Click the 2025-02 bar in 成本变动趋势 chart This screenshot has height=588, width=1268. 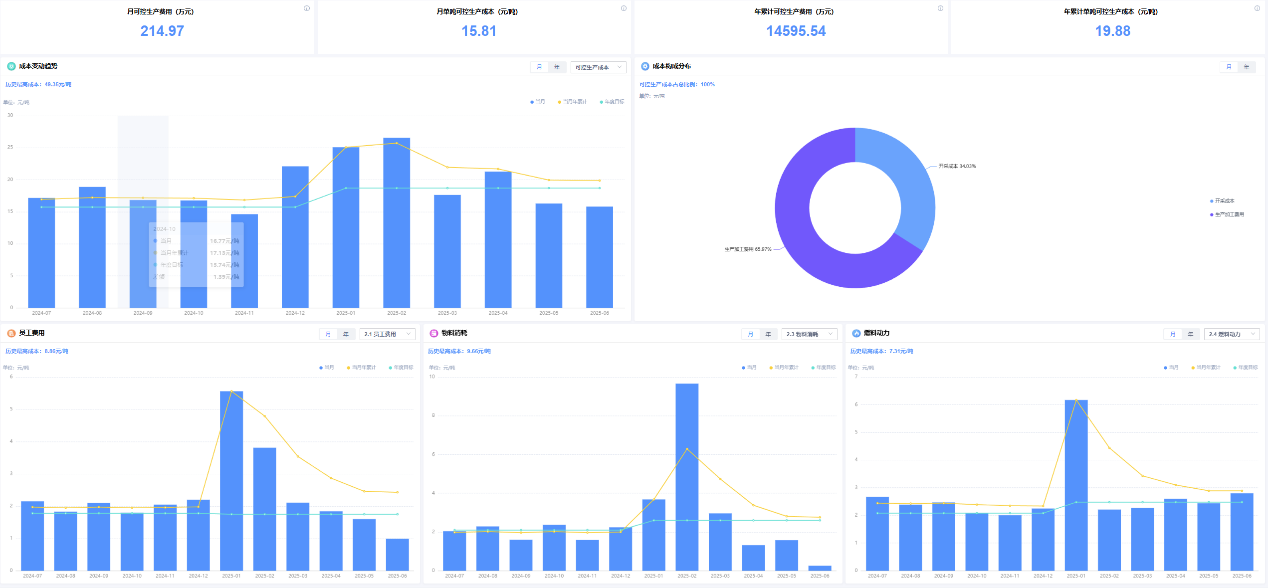click(396, 222)
